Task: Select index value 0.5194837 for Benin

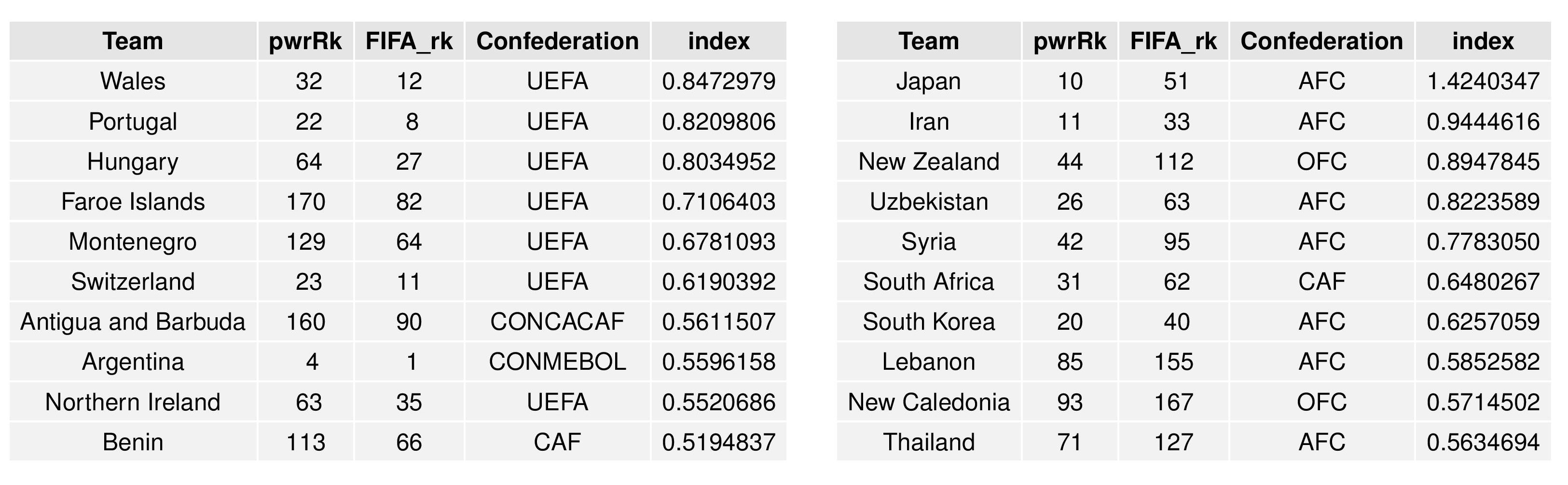Action: point(718,442)
